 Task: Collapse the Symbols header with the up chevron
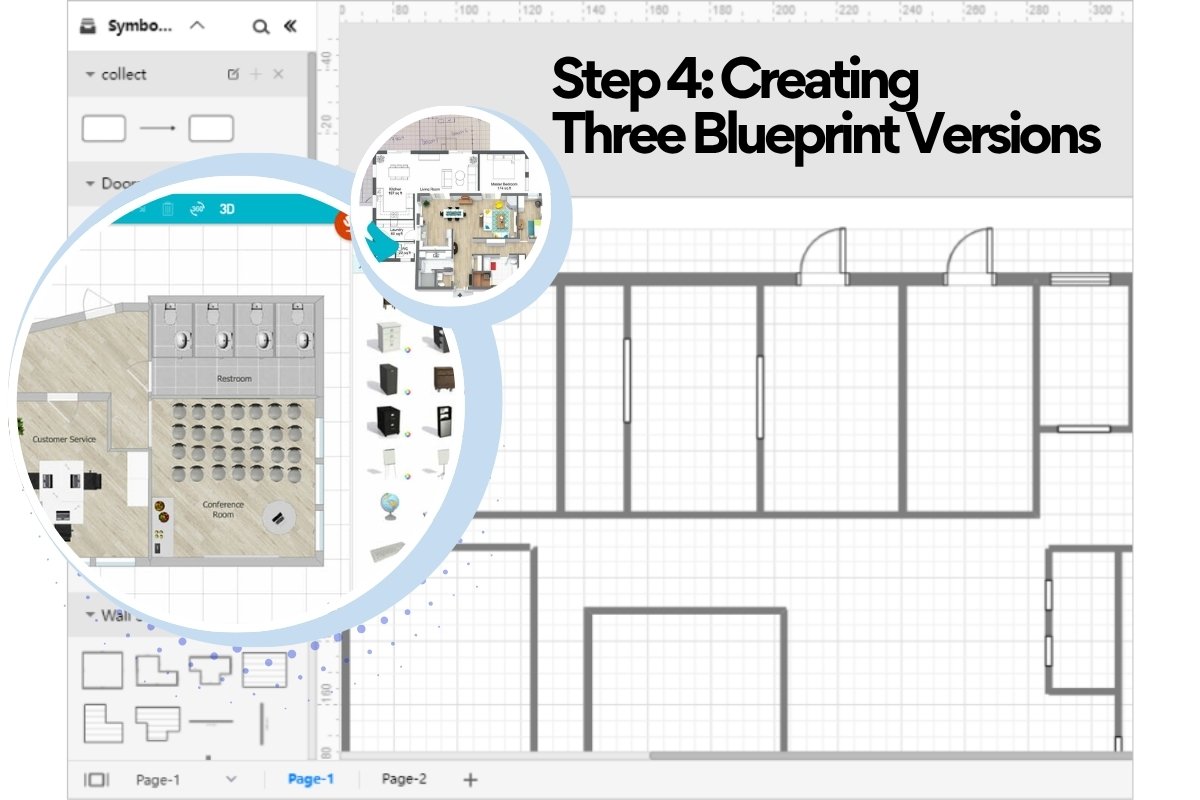[196, 27]
